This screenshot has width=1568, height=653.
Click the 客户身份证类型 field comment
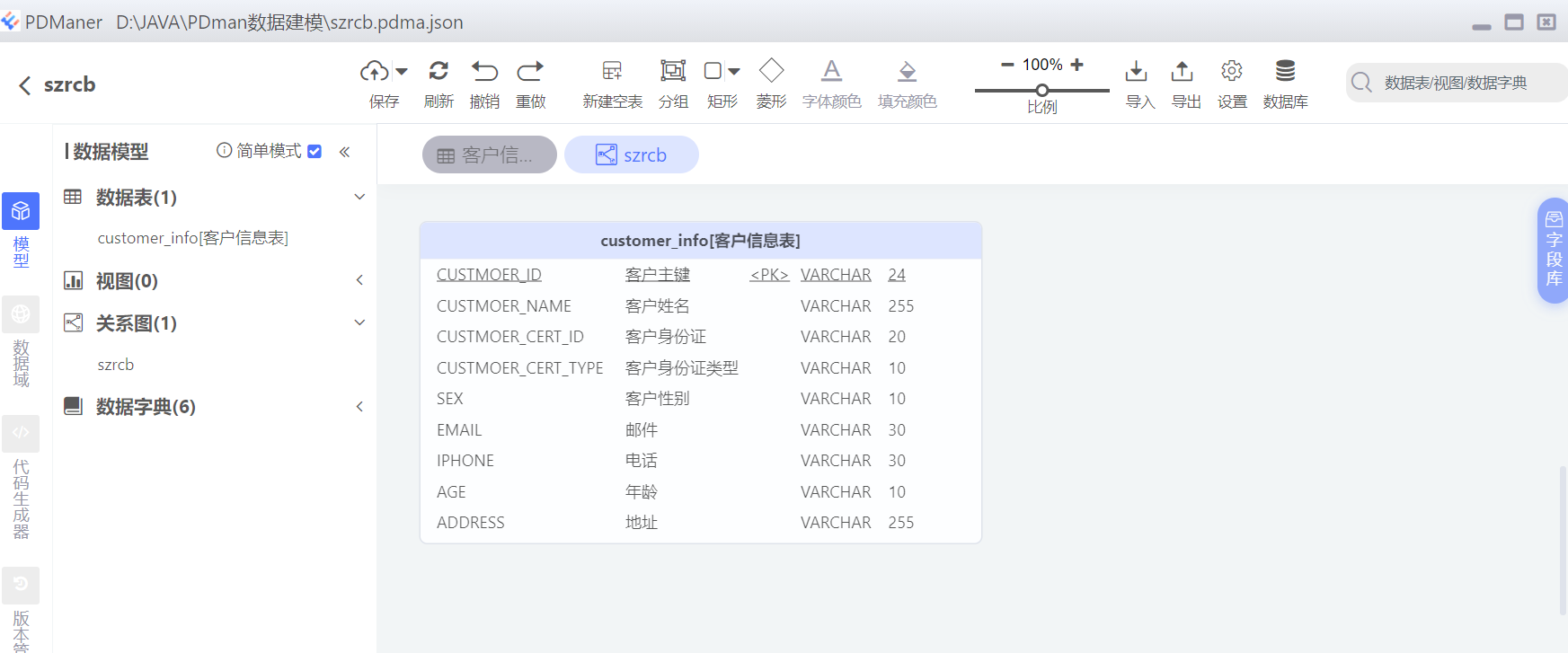tap(682, 368)
